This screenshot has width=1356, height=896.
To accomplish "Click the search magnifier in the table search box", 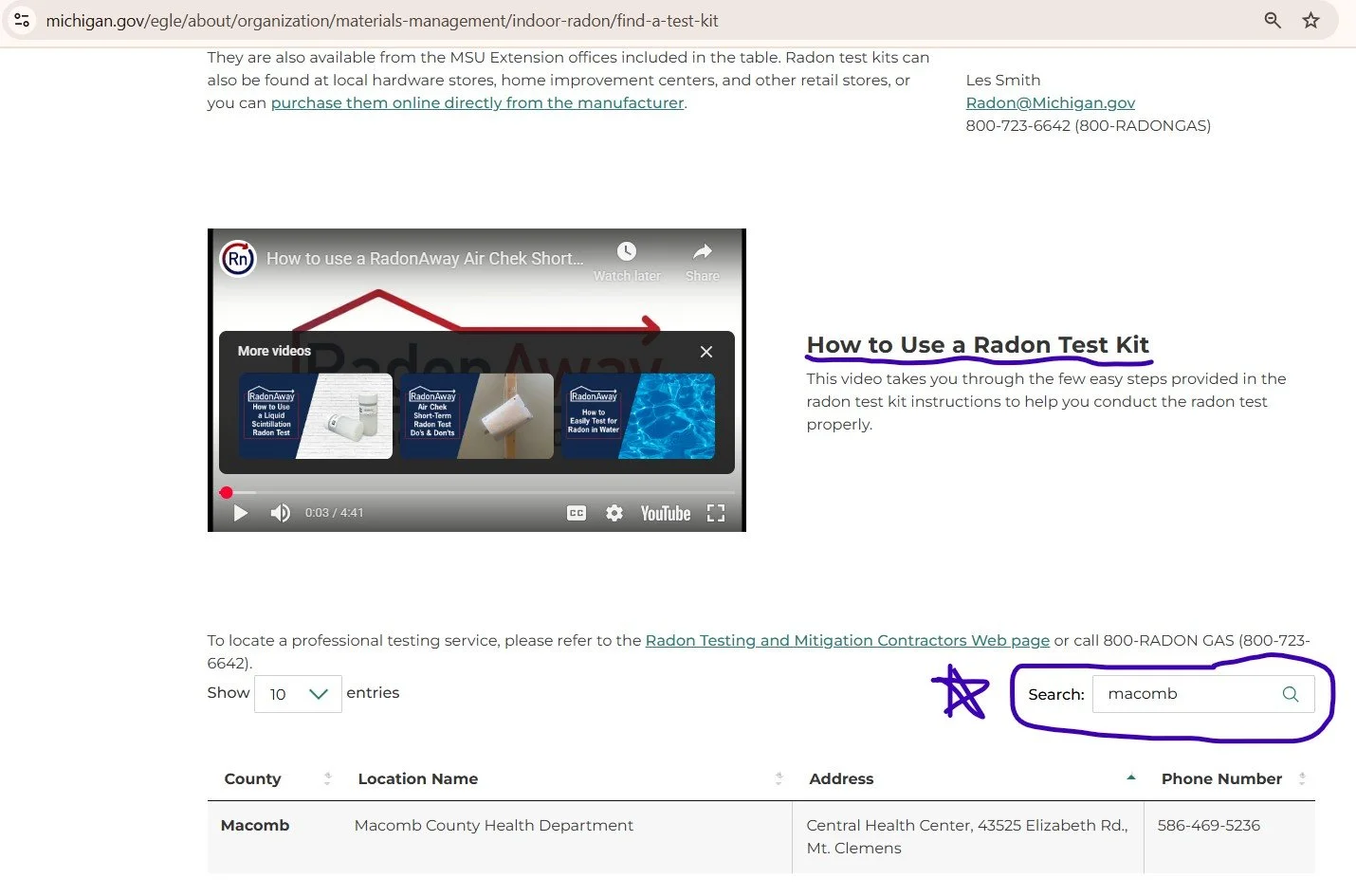I will click(x=1290, y=693).
